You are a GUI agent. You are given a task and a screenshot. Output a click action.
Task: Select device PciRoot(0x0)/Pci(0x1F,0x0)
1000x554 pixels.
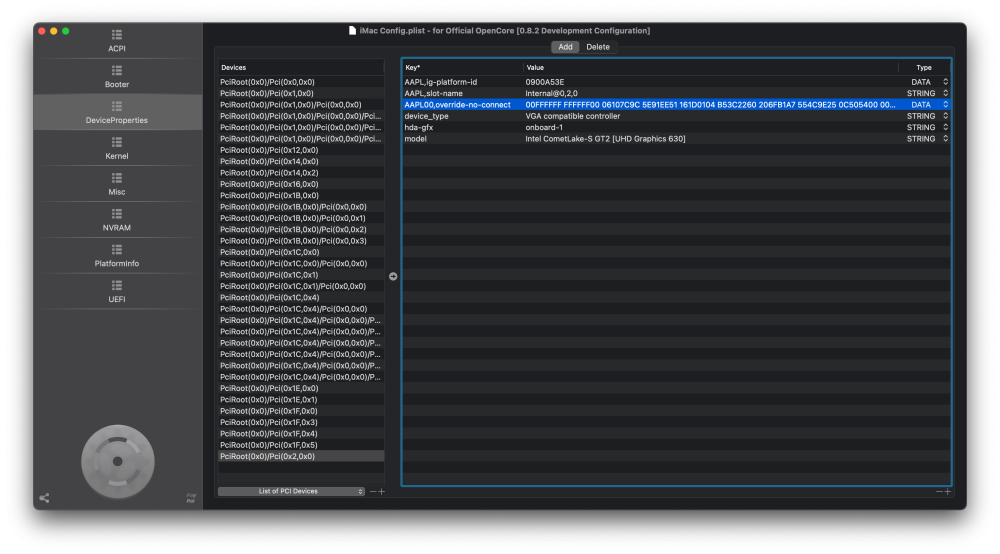coord(300,411)
